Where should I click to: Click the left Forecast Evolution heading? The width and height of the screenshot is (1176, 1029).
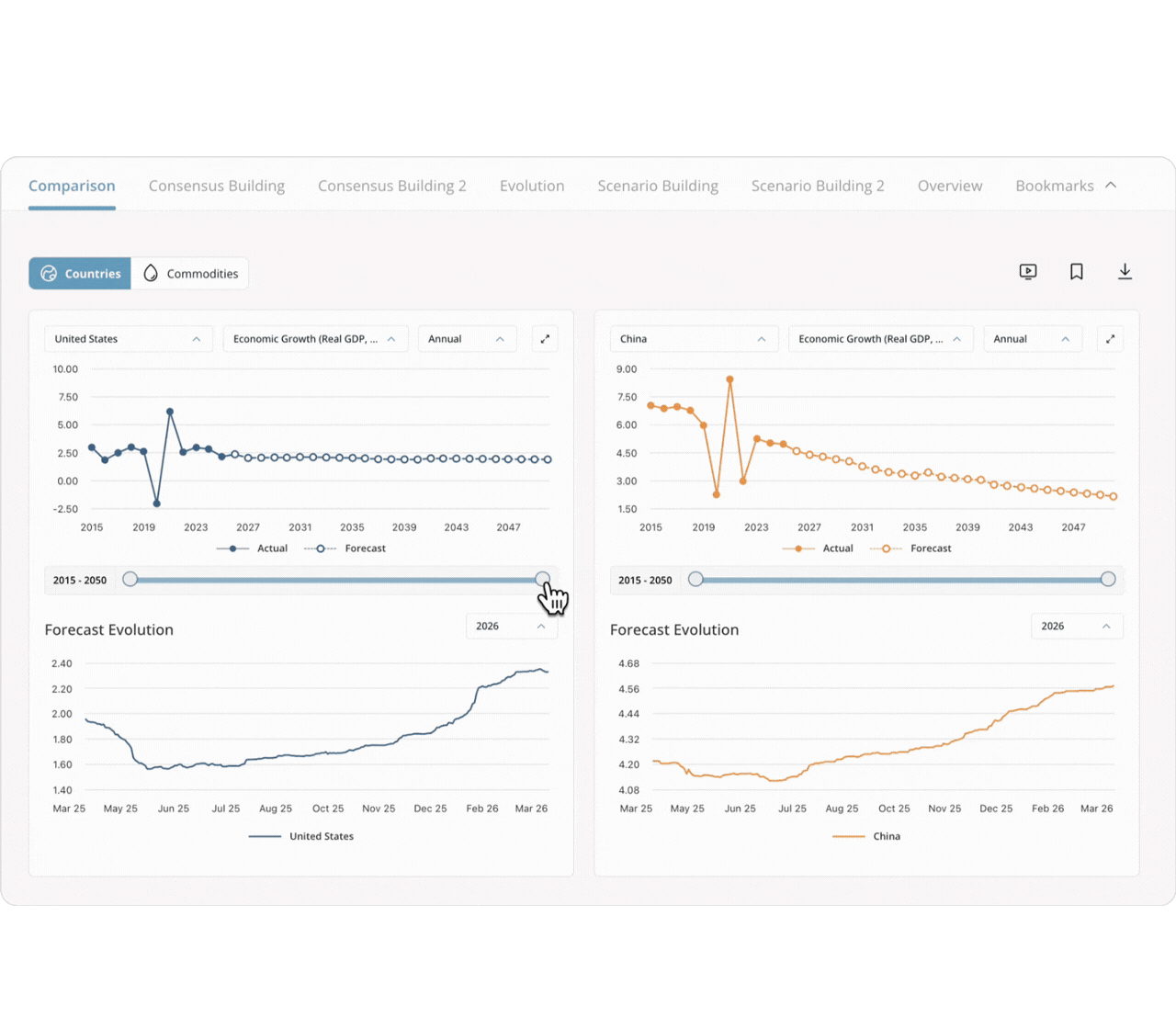pyautogui.click(x=109, y=630)
